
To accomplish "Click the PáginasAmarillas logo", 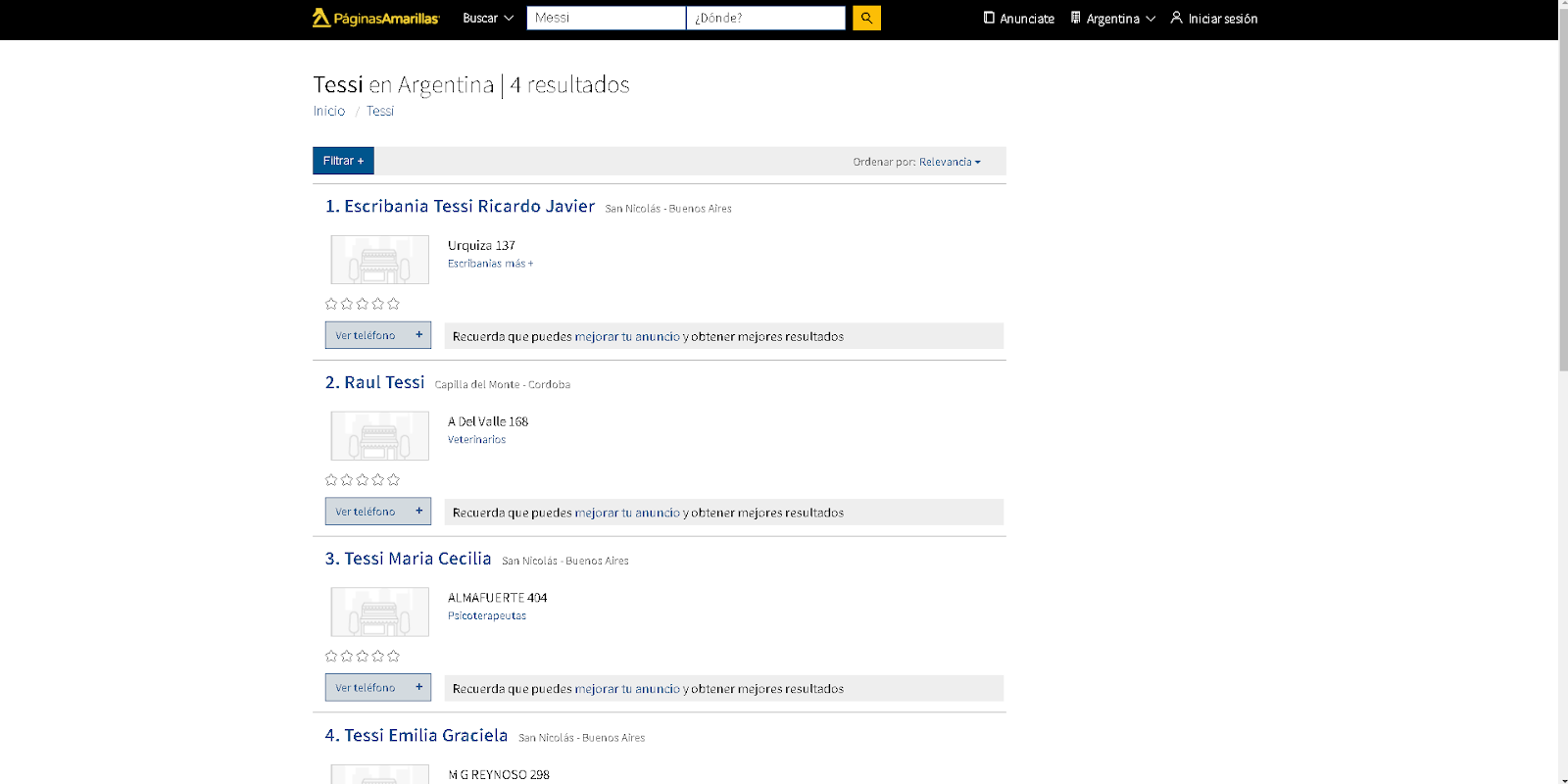I will [x=376, y=18].
